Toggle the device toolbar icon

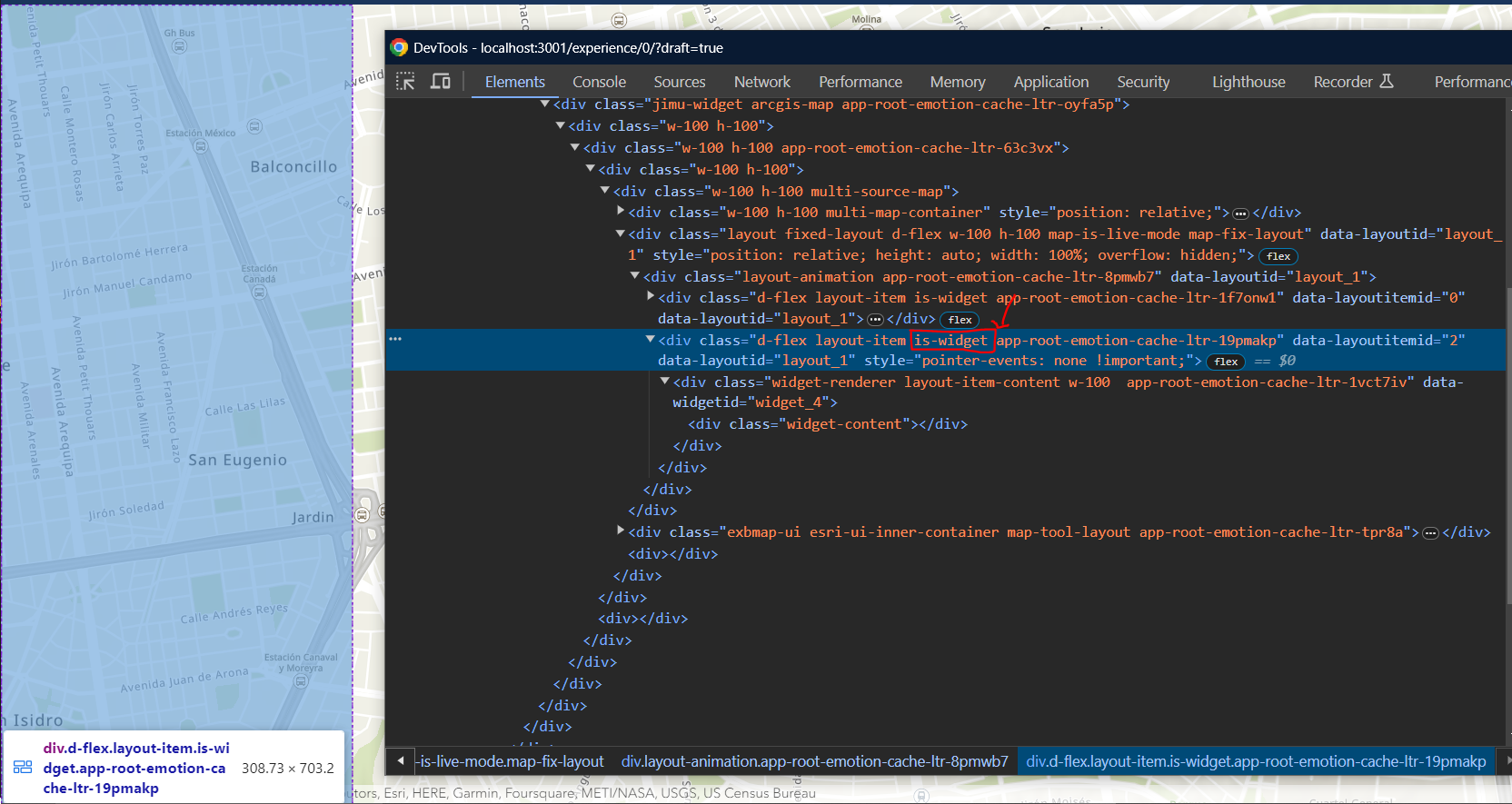tap(441, 82)
